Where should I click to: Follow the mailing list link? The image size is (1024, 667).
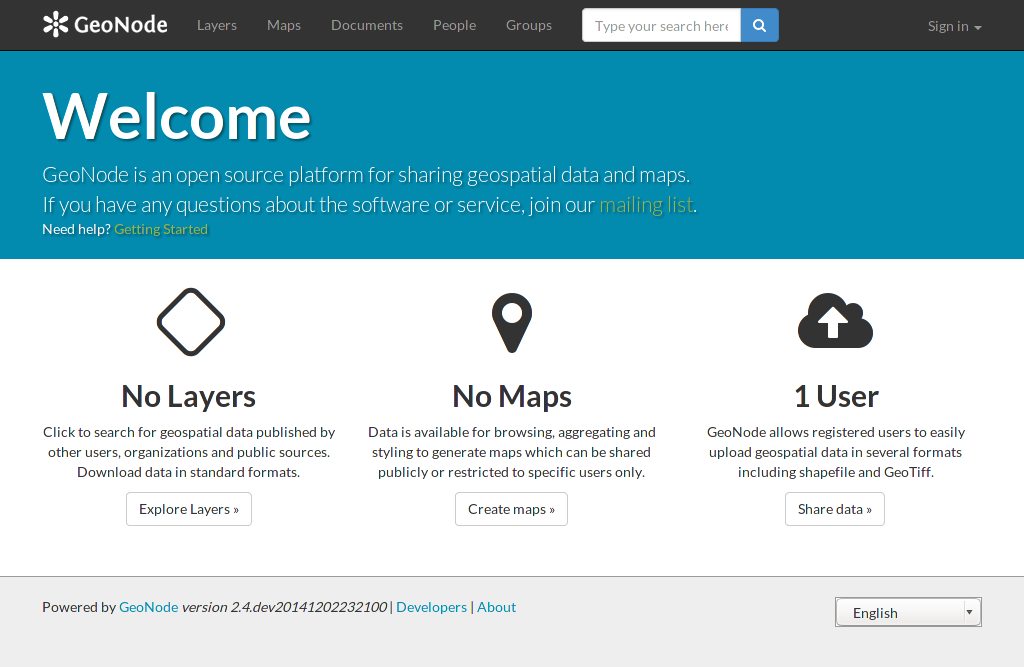(x=646, y=204)
